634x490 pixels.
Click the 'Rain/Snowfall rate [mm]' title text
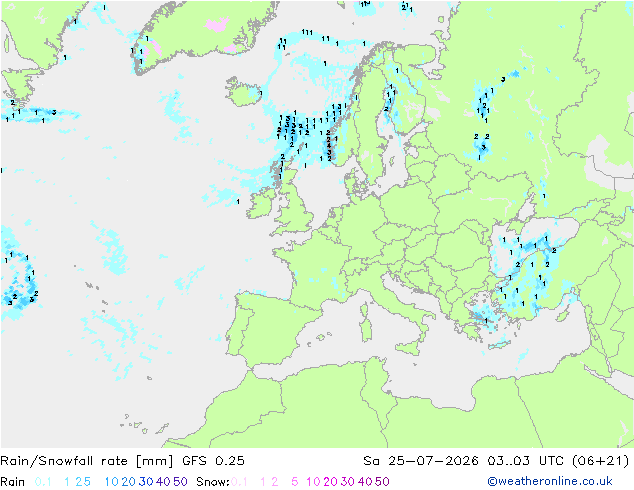point(87,461)
